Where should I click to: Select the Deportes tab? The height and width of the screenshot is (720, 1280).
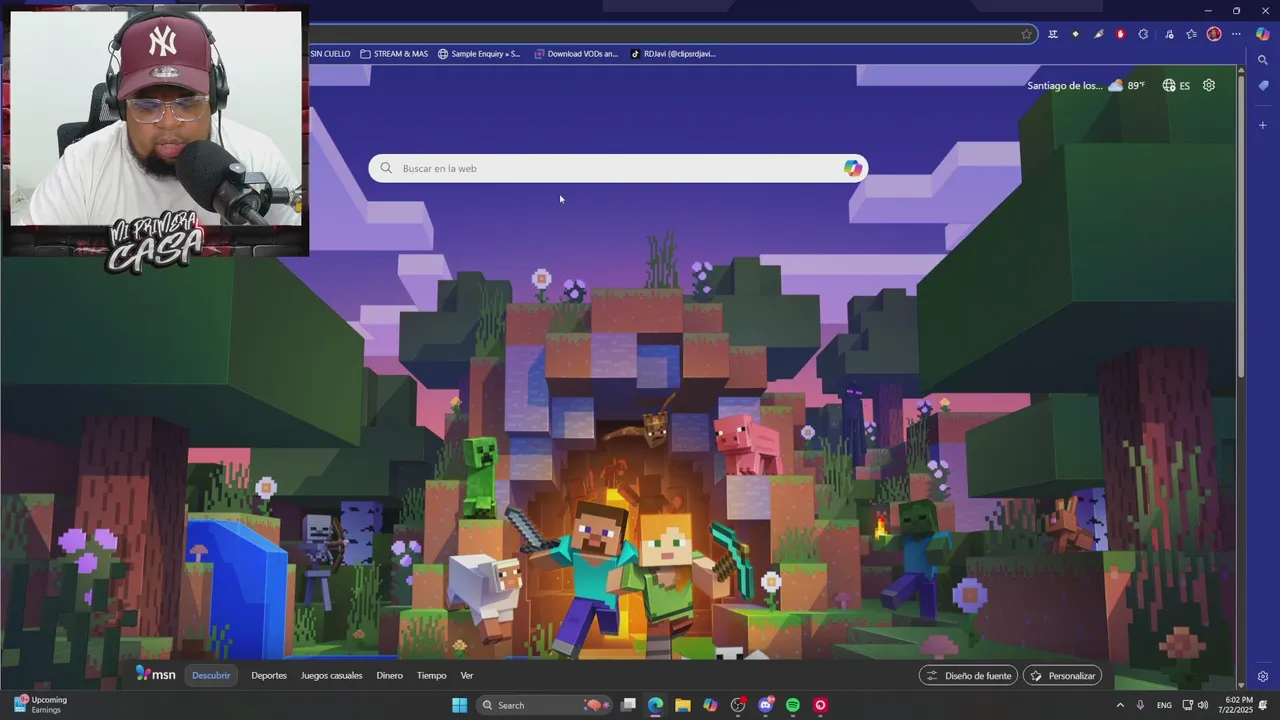click(269, 675)
